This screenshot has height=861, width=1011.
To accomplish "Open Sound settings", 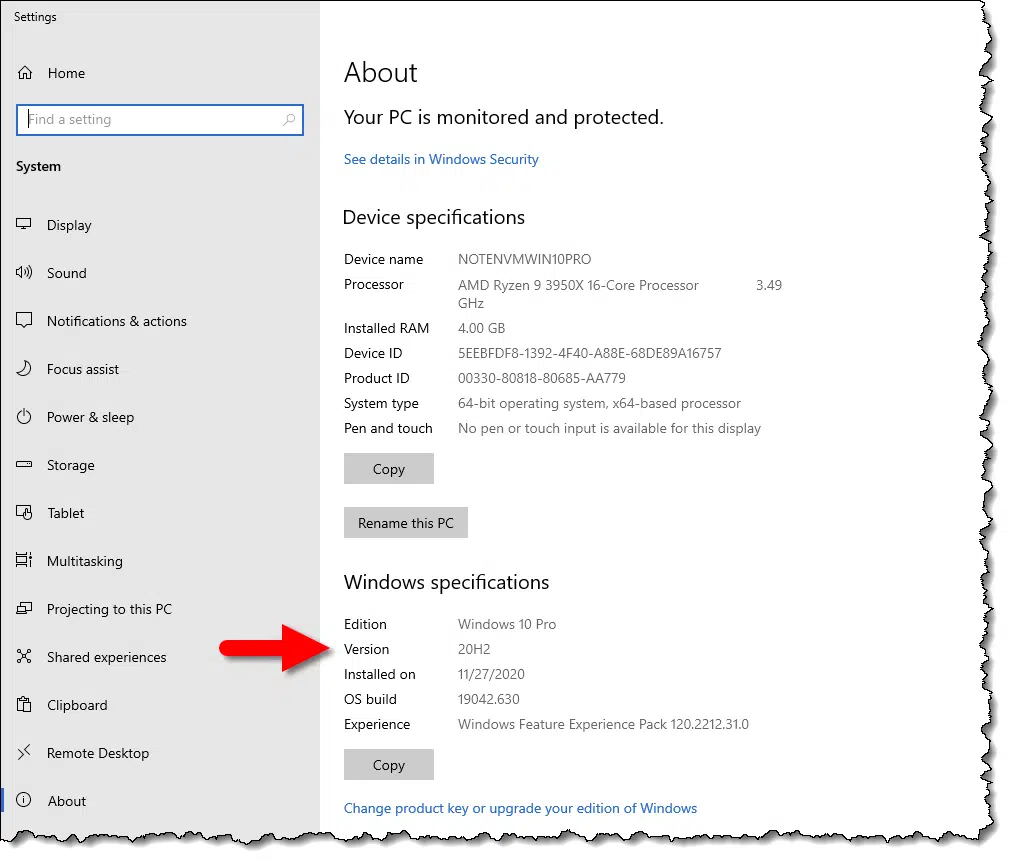I will [66, 273].
